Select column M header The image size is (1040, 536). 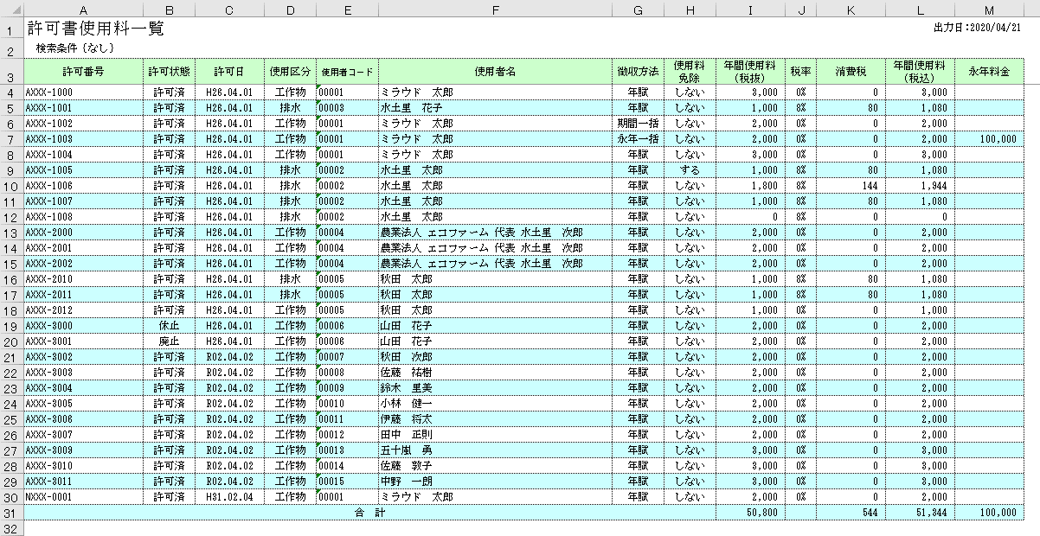989,9
